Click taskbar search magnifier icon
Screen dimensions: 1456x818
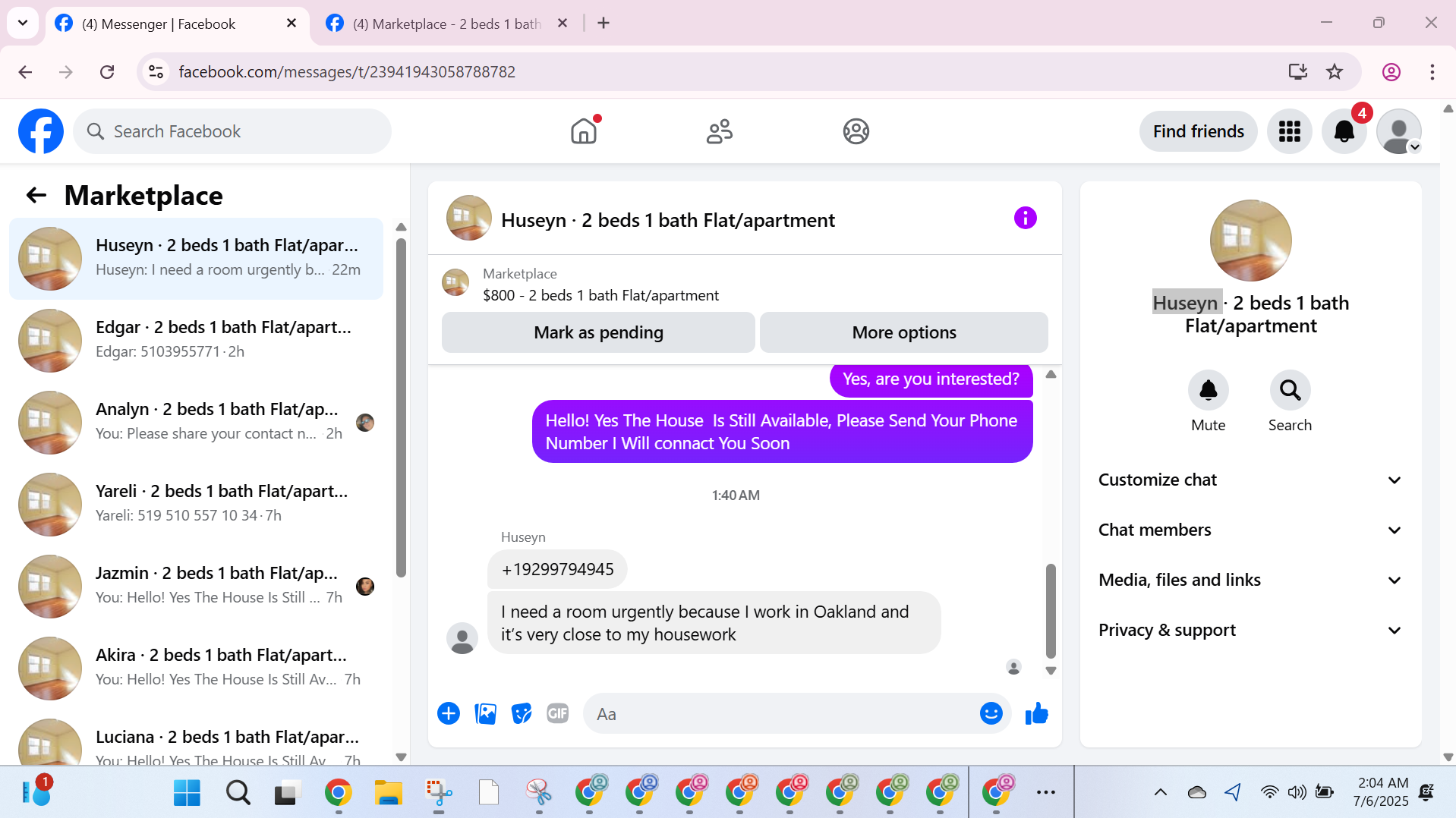[x=238, y=792]
